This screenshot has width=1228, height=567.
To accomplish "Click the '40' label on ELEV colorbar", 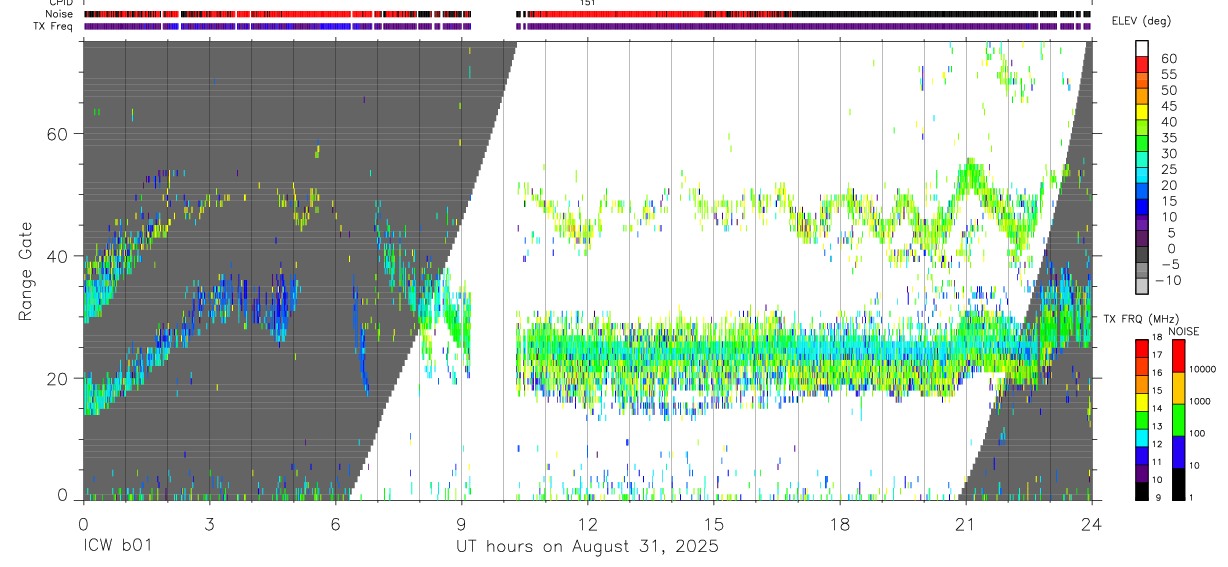I will (1168, 122).
